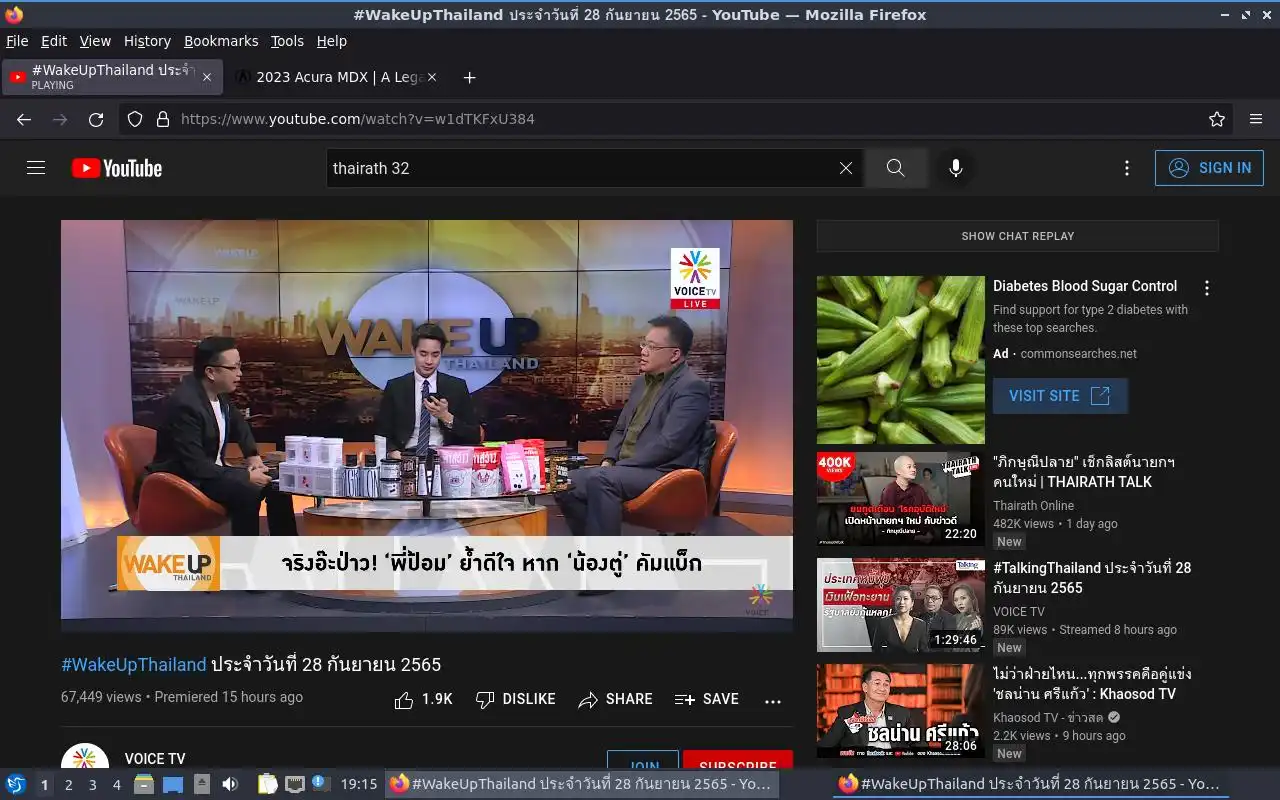Open the file manager taskbar icon
The height and width of the screenshot is (800, 1280).
pyautogui.click(x=144, y=785)
